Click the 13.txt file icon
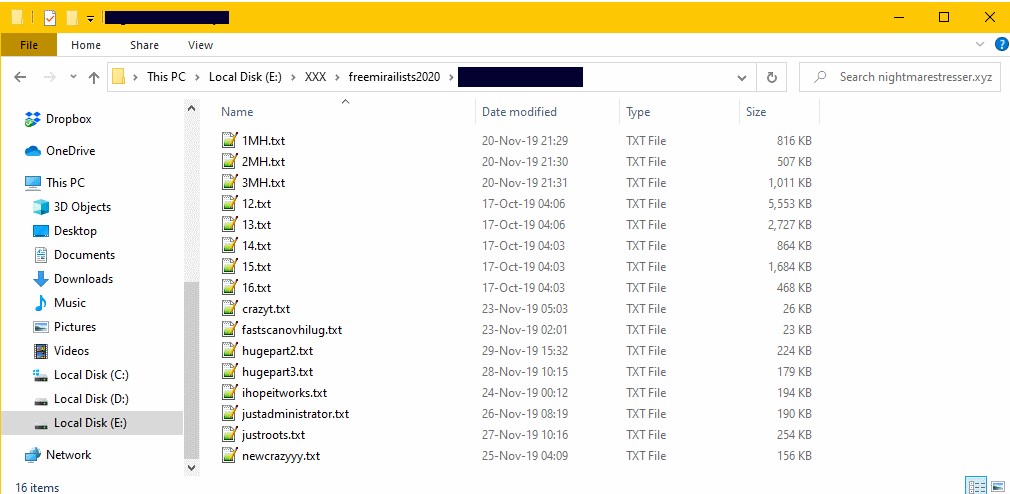The width and height of the screenshot is (1010, 494). (x=229, y=225)
